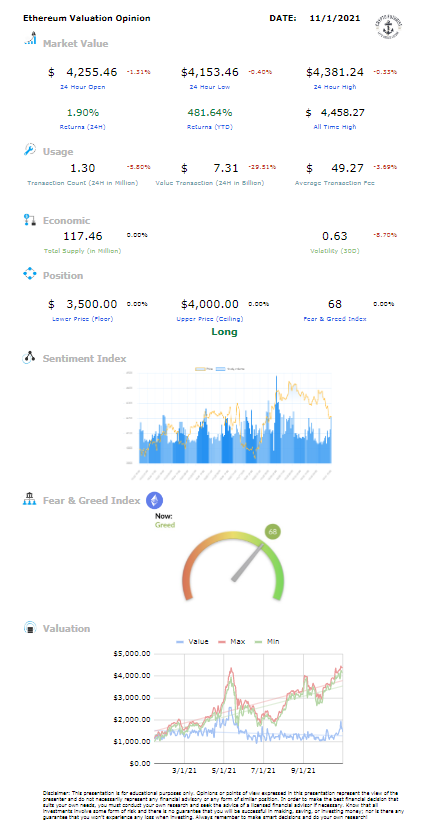Click the 'Lower Price (Floor)' label

pyautogui.click(x=82, y=319)
